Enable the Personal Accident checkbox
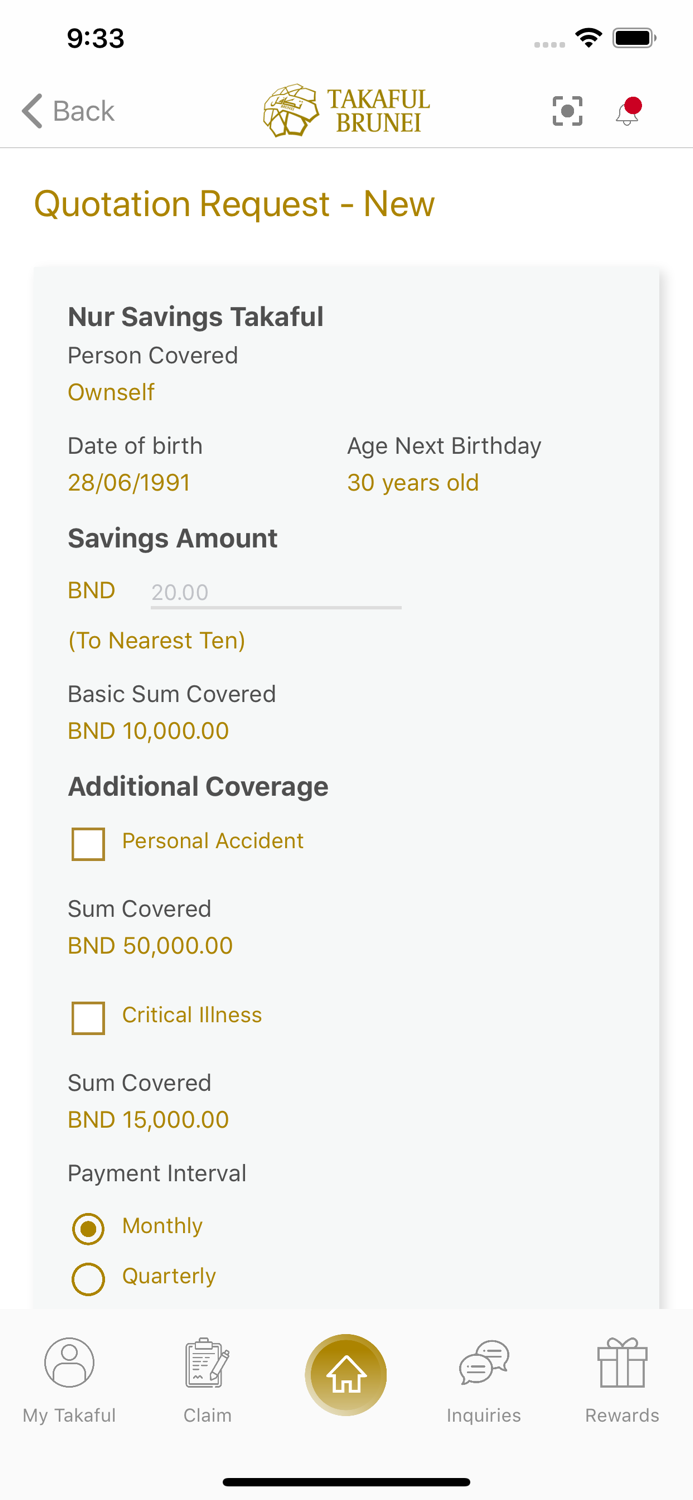Image resolution: width=693 pixels, height=1500 pixels. 88,843
